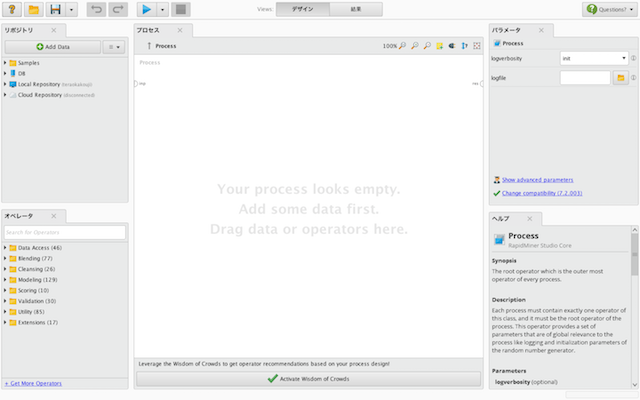Close the リポジトリ panel tab

[x=54, y=30]
